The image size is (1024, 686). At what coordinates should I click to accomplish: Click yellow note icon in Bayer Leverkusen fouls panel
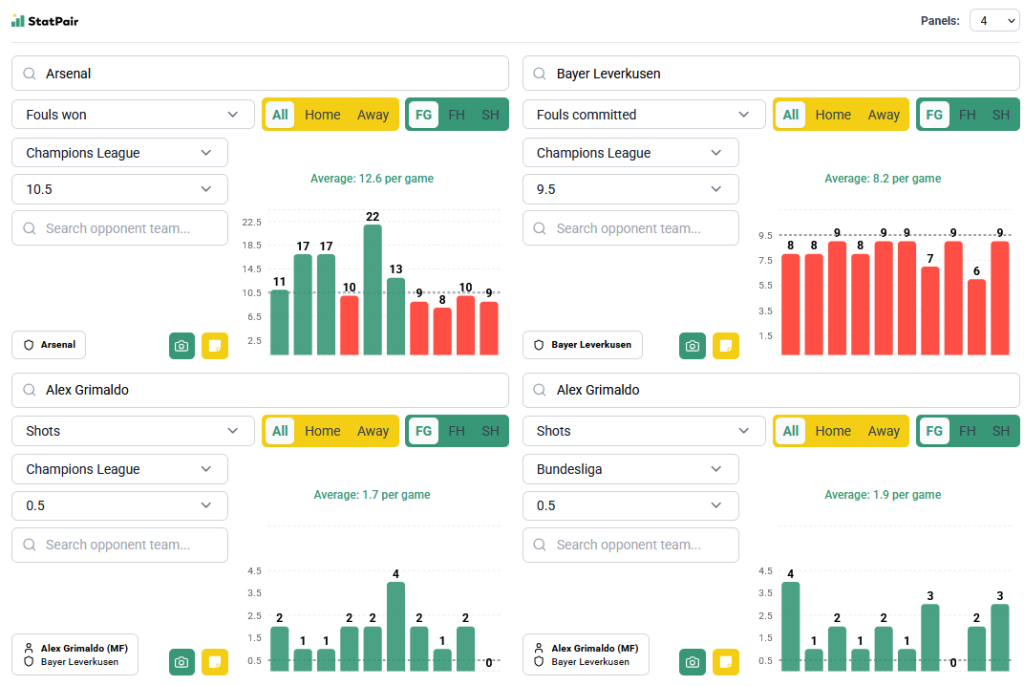(725, 346)
